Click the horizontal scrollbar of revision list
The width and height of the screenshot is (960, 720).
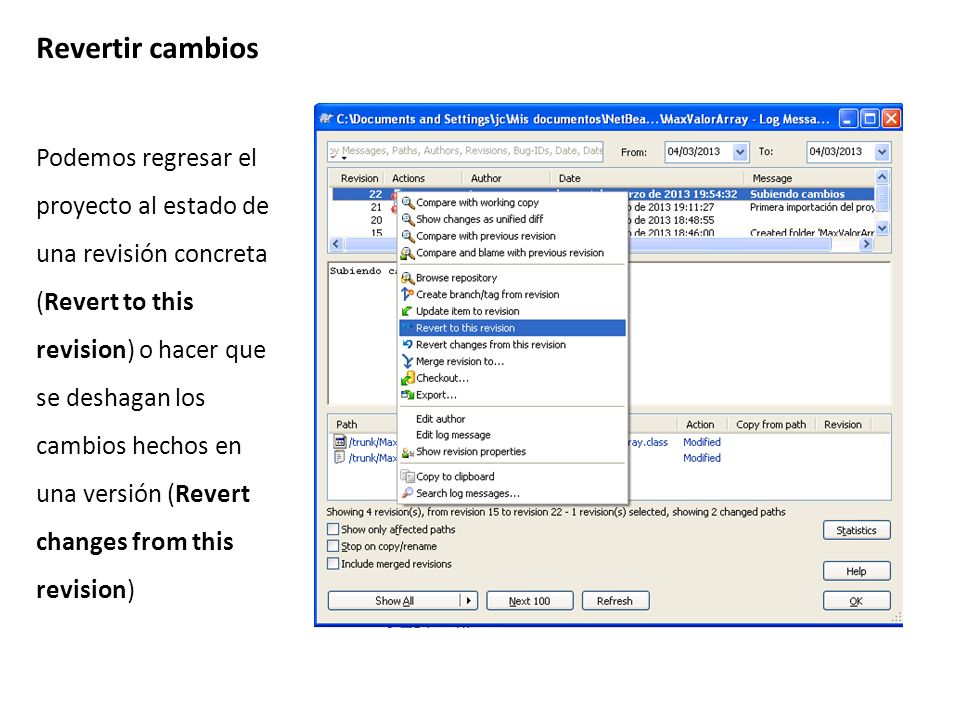(x=600, y=244)
